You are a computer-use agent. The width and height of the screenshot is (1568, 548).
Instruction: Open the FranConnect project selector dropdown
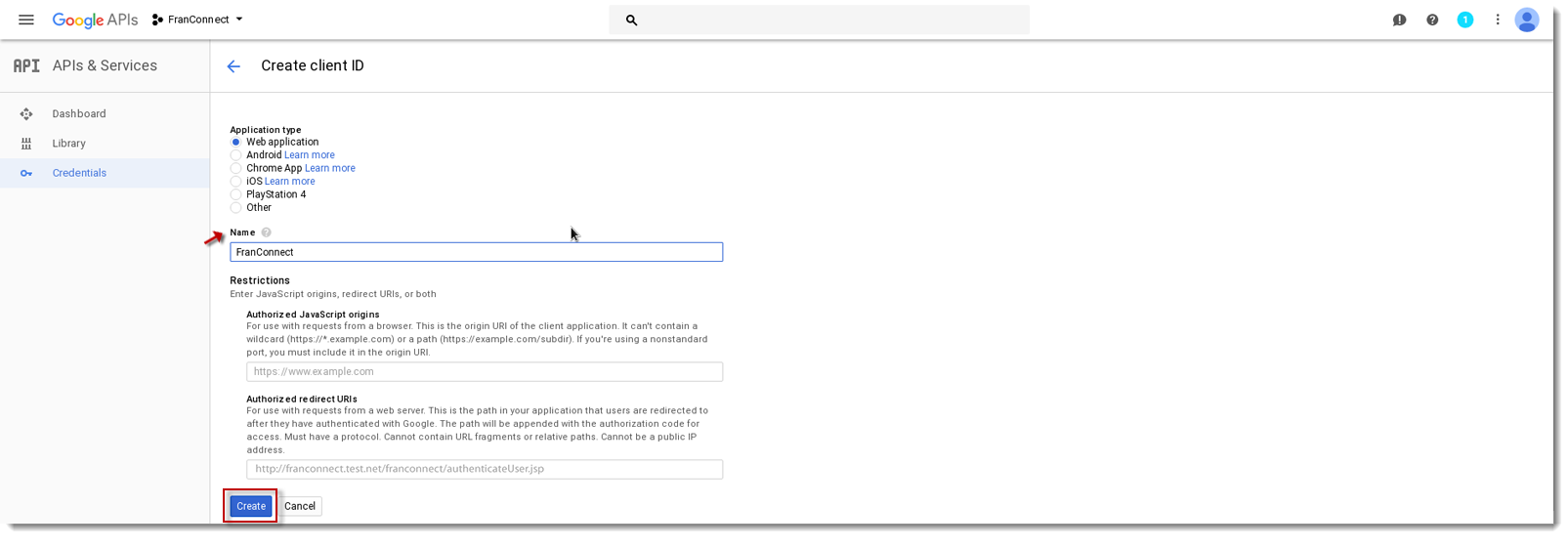pyautogui.click(x=197, y=20)
